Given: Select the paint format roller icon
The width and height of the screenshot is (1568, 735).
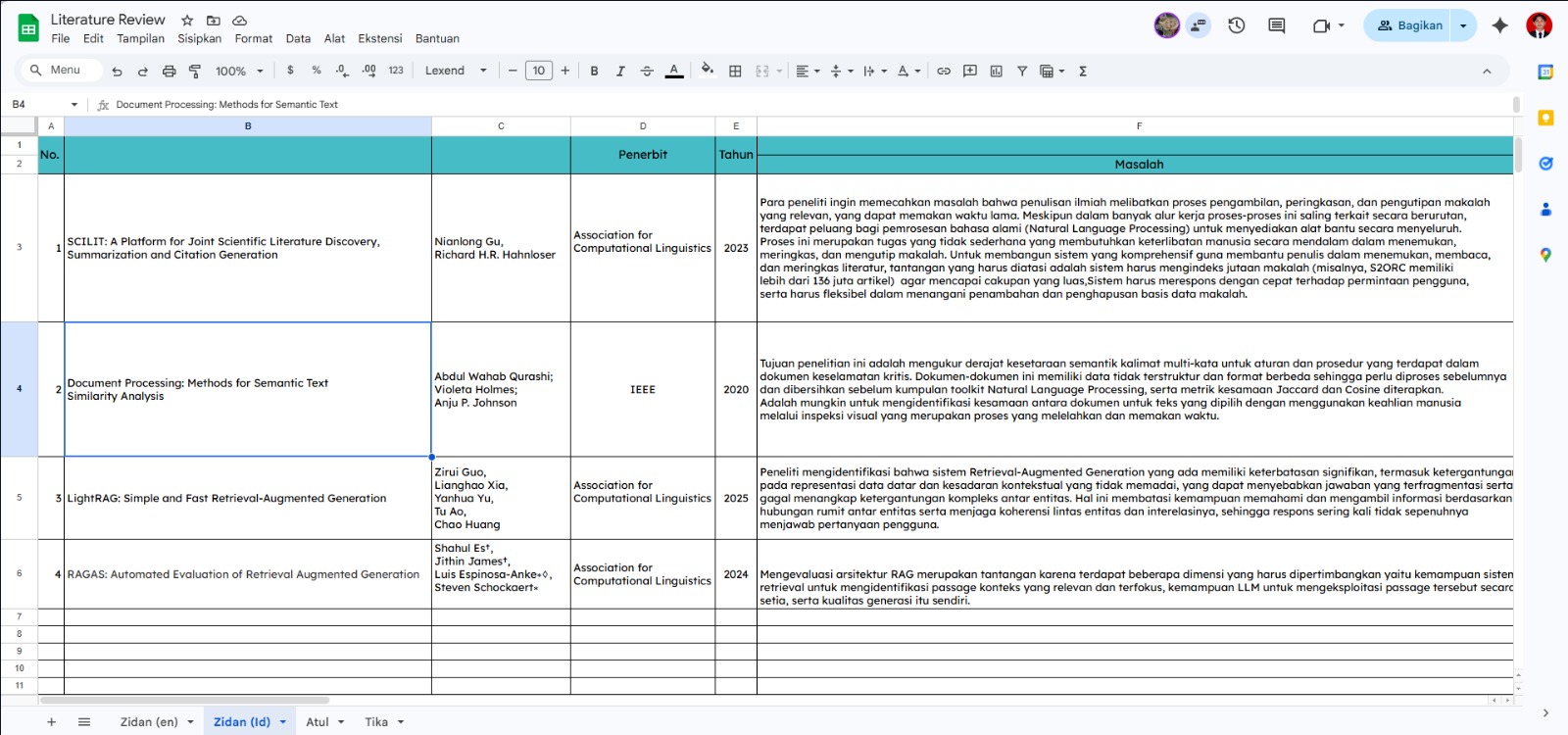Looking at the screenshot, I should (195, 71).
